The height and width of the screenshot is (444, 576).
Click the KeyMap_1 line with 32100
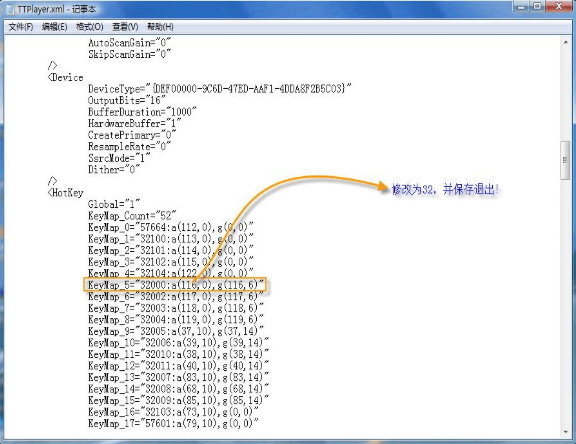pyautogui.click(x=170, y=239)
